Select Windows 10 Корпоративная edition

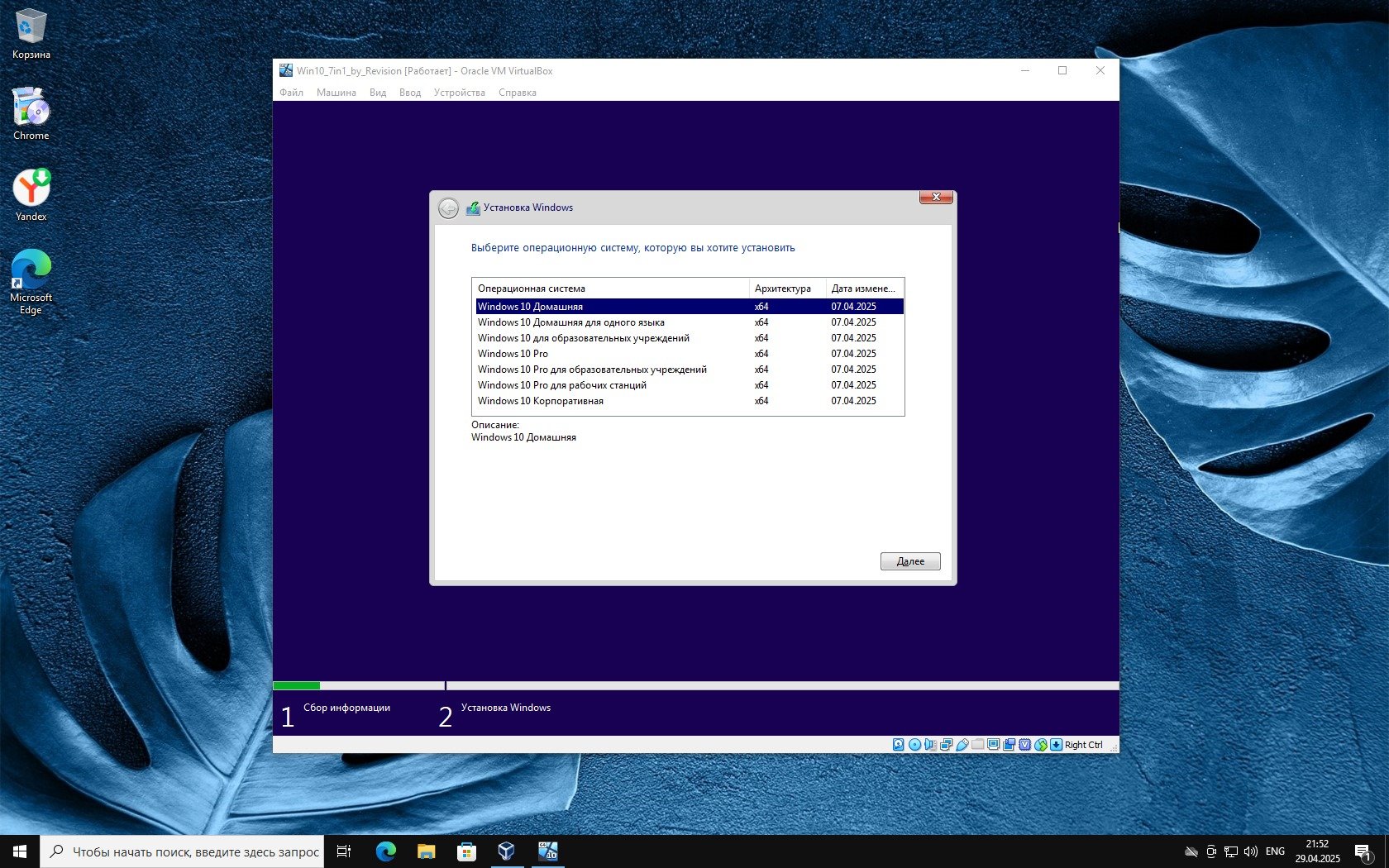coord(540,401)
